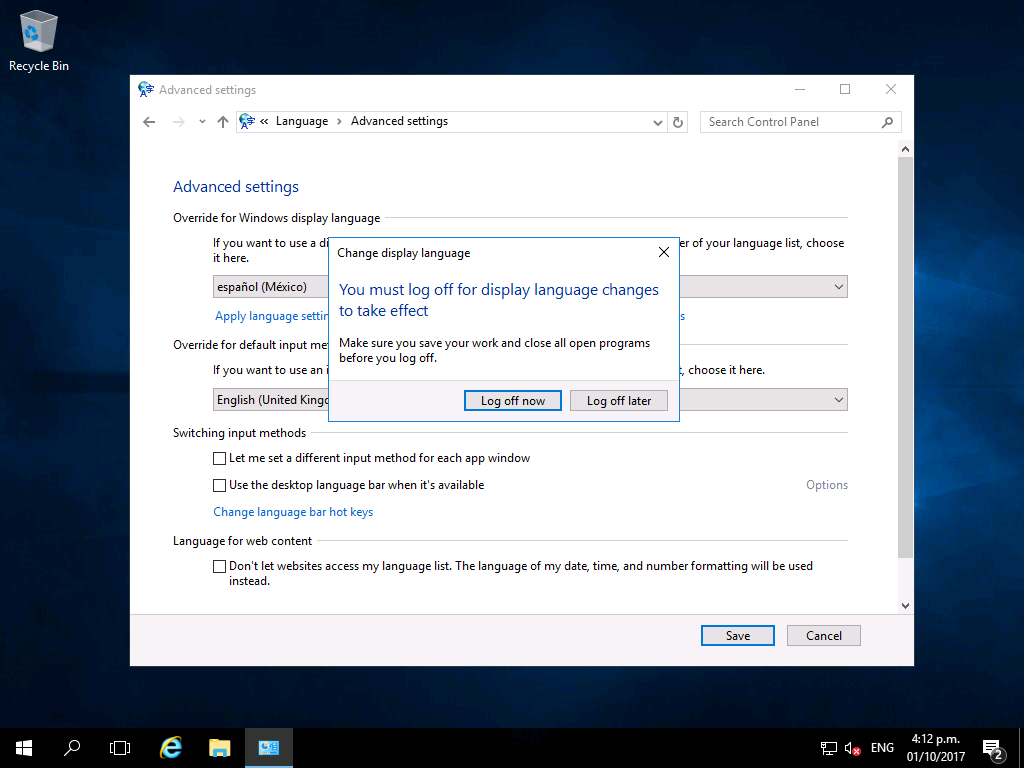Close the Advanced settings window
The image size is (1024, 768).
tap(891, 89)
